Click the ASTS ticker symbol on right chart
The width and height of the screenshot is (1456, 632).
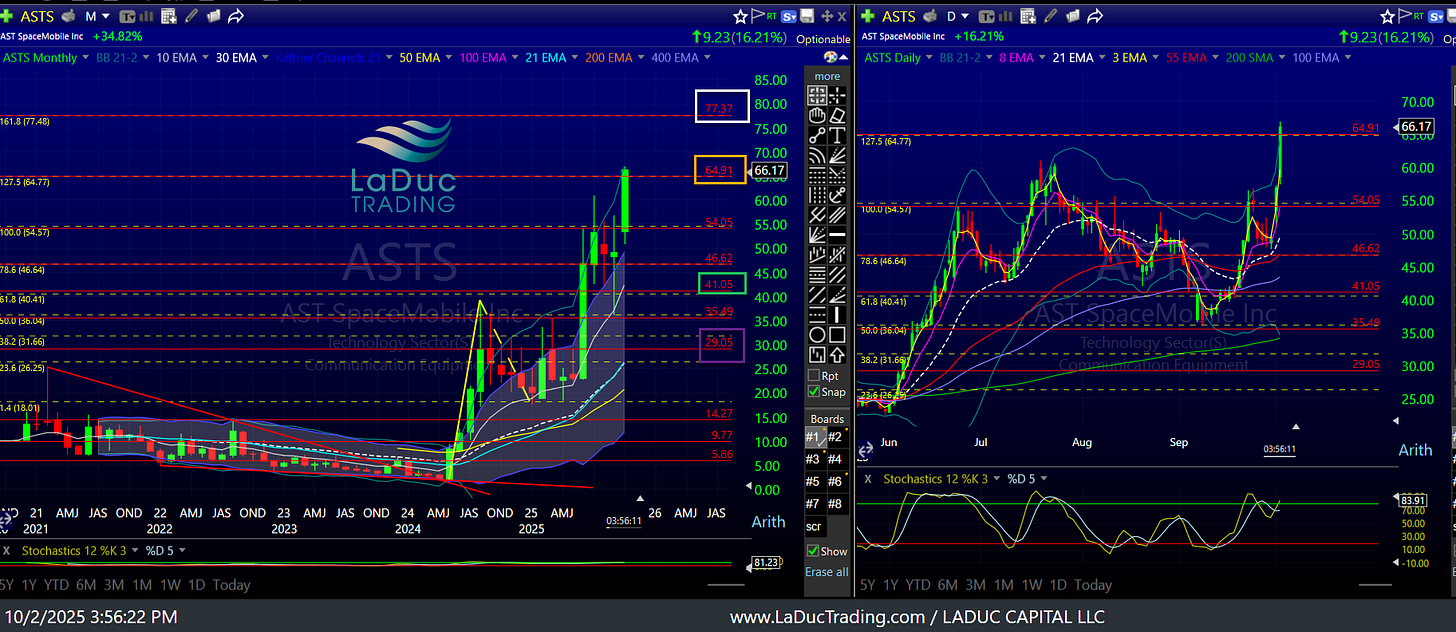[898, 16]
